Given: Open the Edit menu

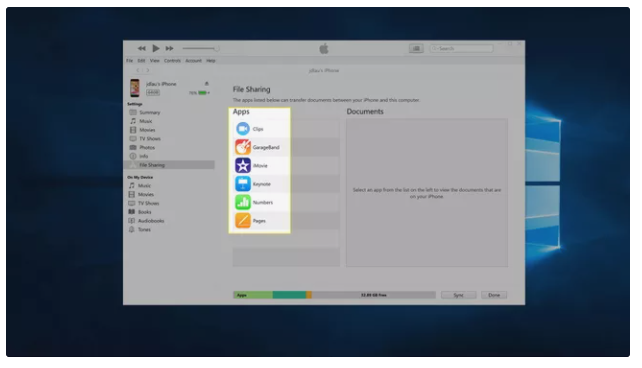Looking at the screenshot, I should pyautogui.click(x=141, y=61).
